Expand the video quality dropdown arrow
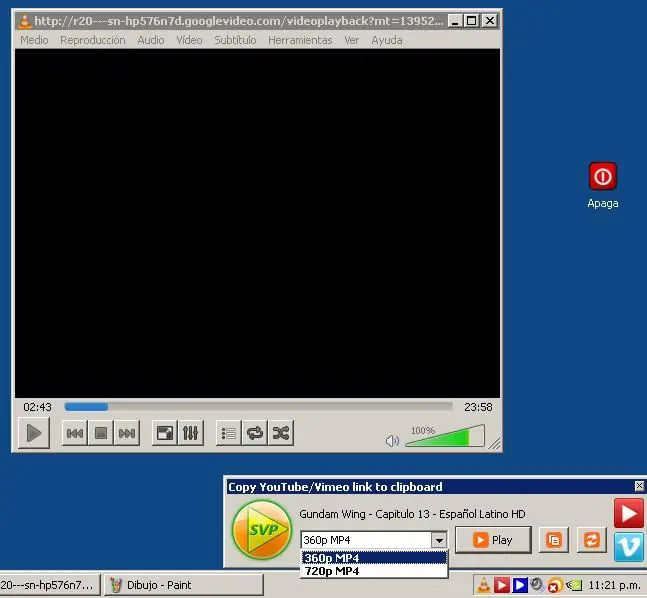Screen dimensions: 647x598 [x=439, y=540]
